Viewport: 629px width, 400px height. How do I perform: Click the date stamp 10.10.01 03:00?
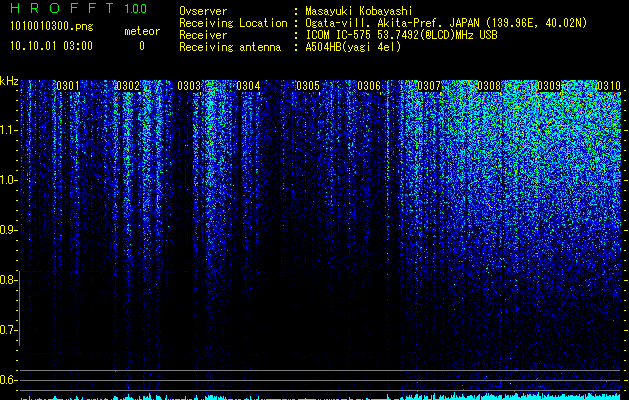coord(51,46)
